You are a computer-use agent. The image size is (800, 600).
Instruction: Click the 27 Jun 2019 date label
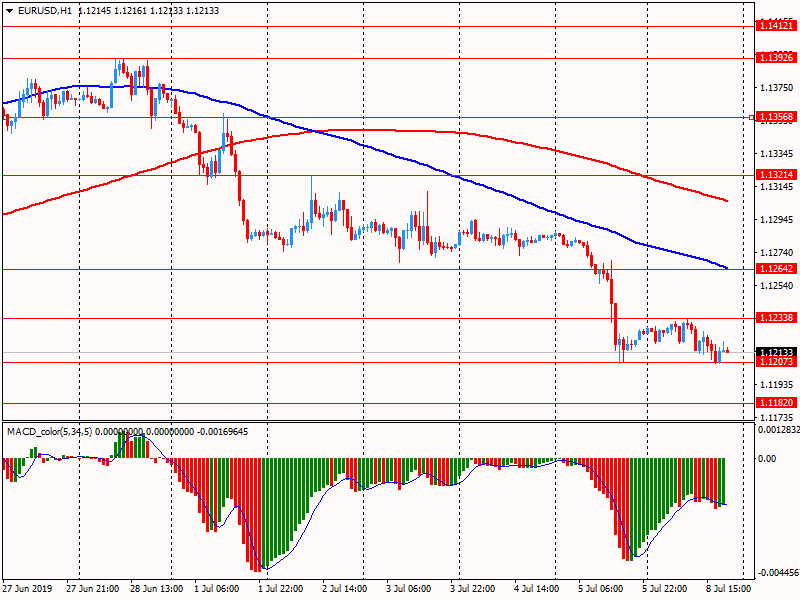point(27,588)
